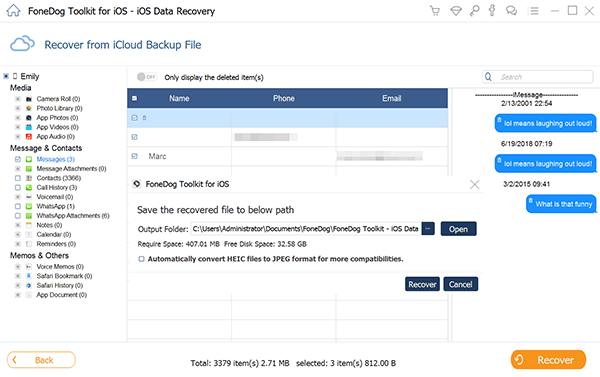Click the Safari History icon
This screenshot has width=600, height=377.
[29, 286]
